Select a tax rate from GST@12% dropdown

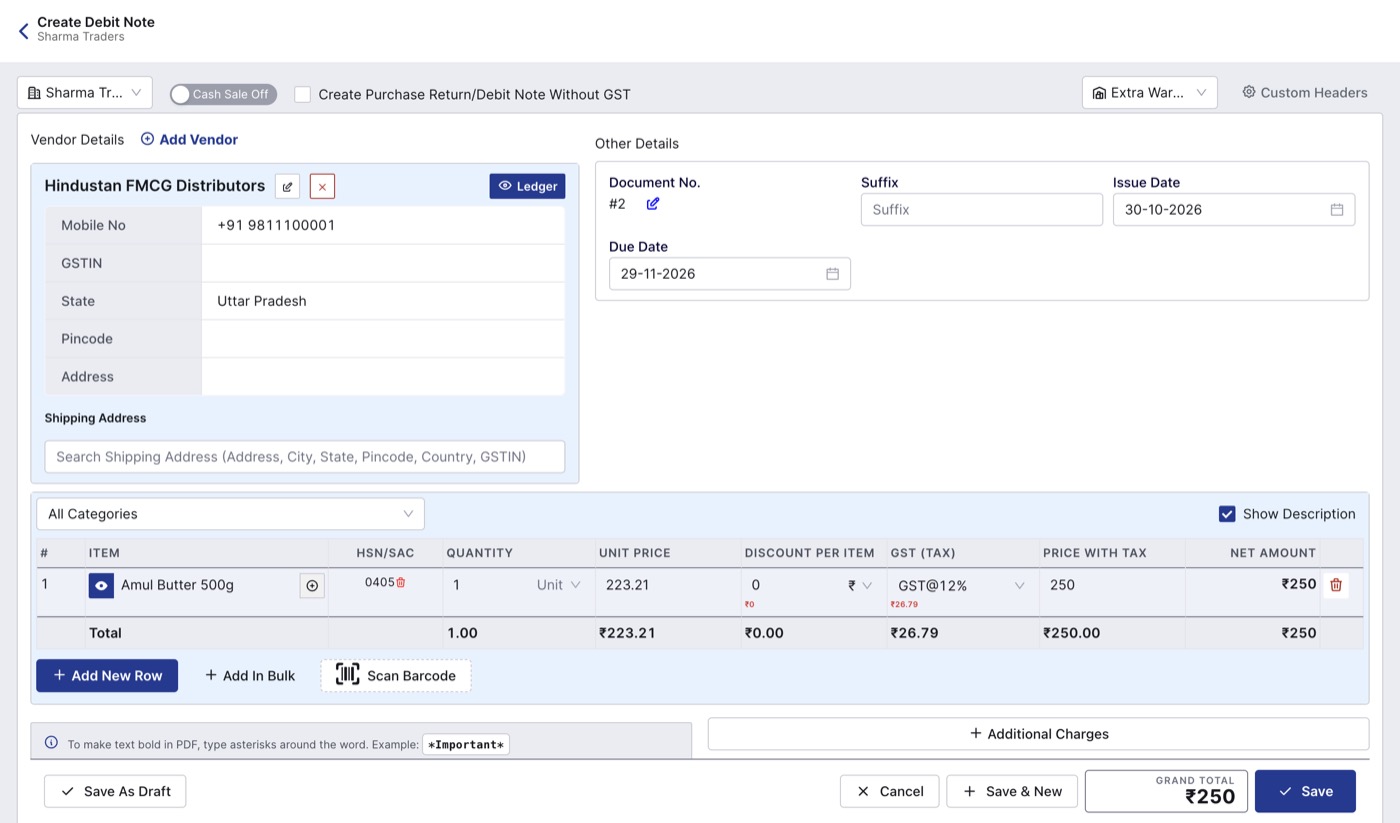961,585
